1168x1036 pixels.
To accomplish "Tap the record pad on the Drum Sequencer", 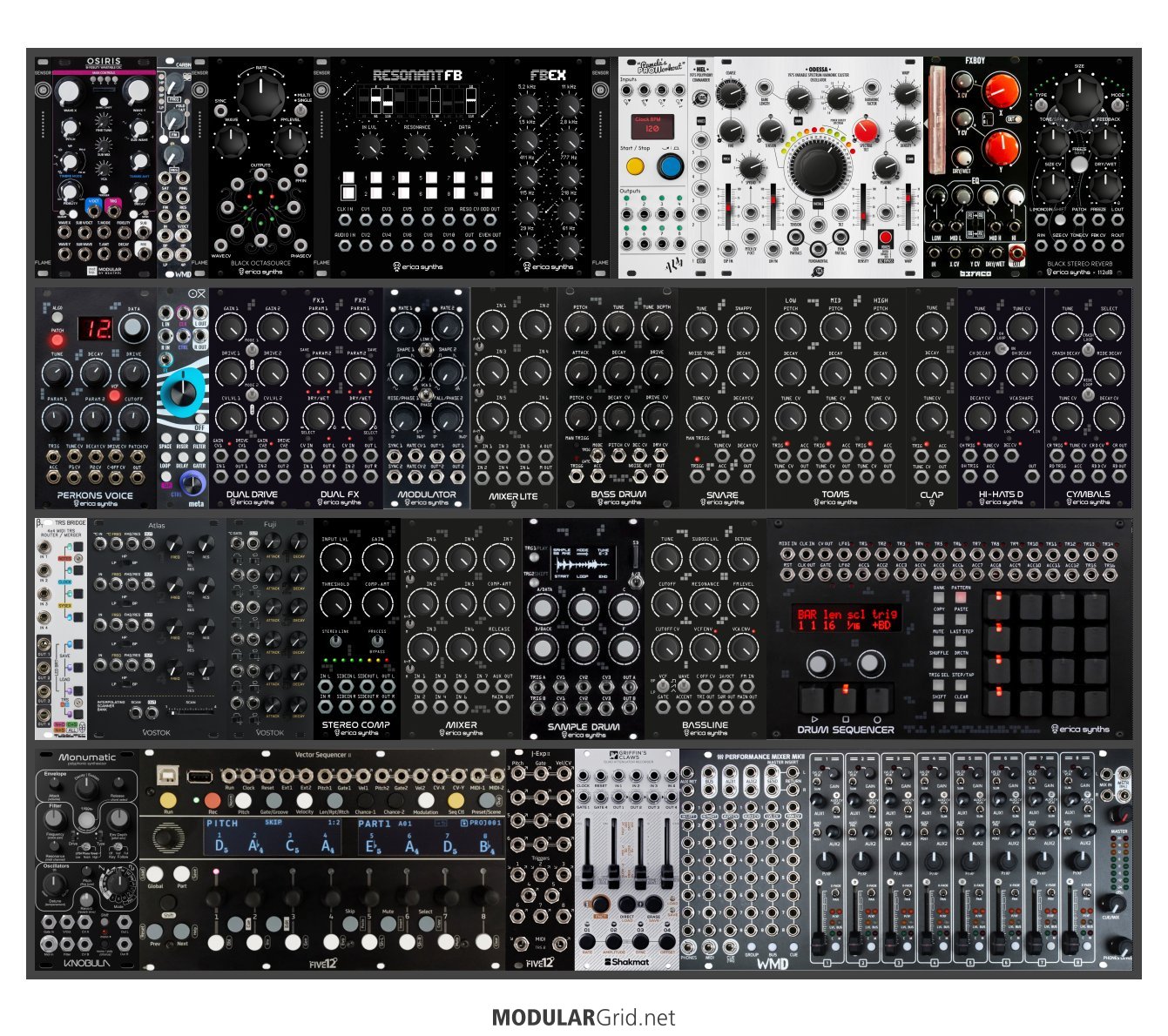I will (x=877, y=699).
